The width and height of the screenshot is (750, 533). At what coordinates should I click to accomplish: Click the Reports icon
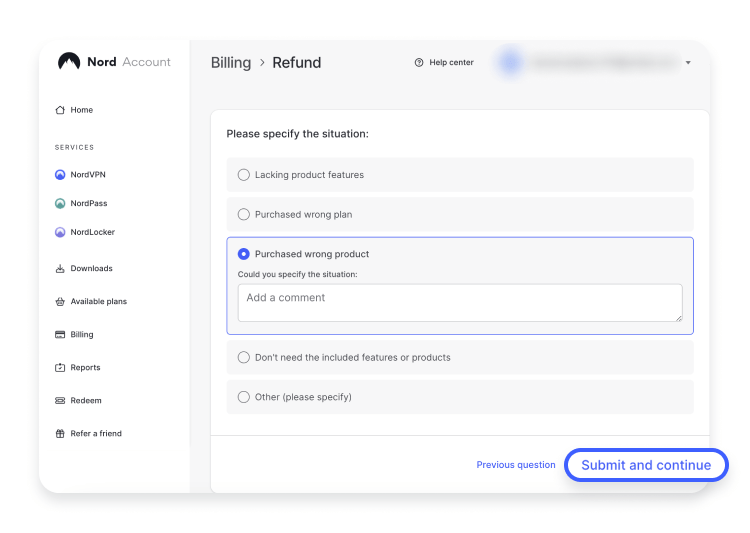60,367
